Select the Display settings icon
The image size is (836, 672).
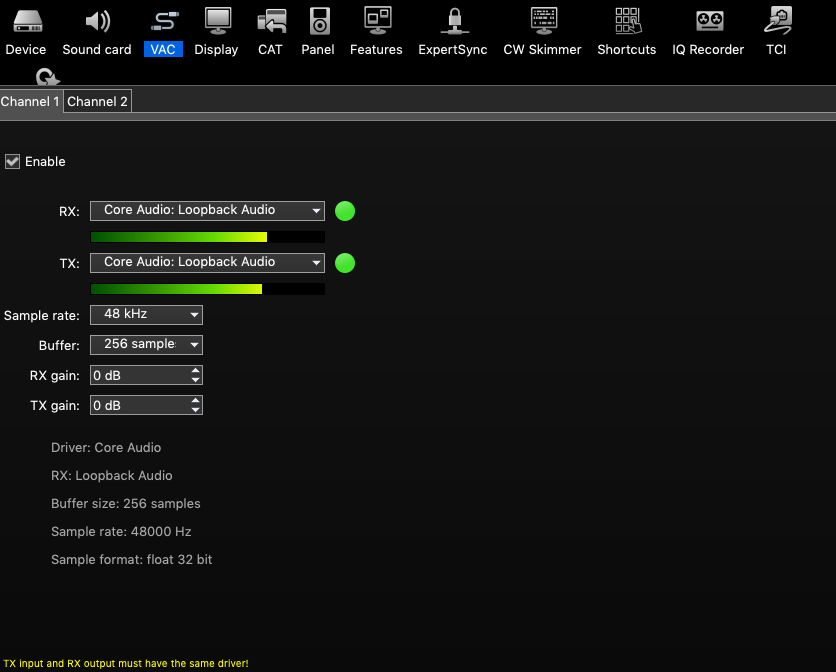[x=217, y=21]
